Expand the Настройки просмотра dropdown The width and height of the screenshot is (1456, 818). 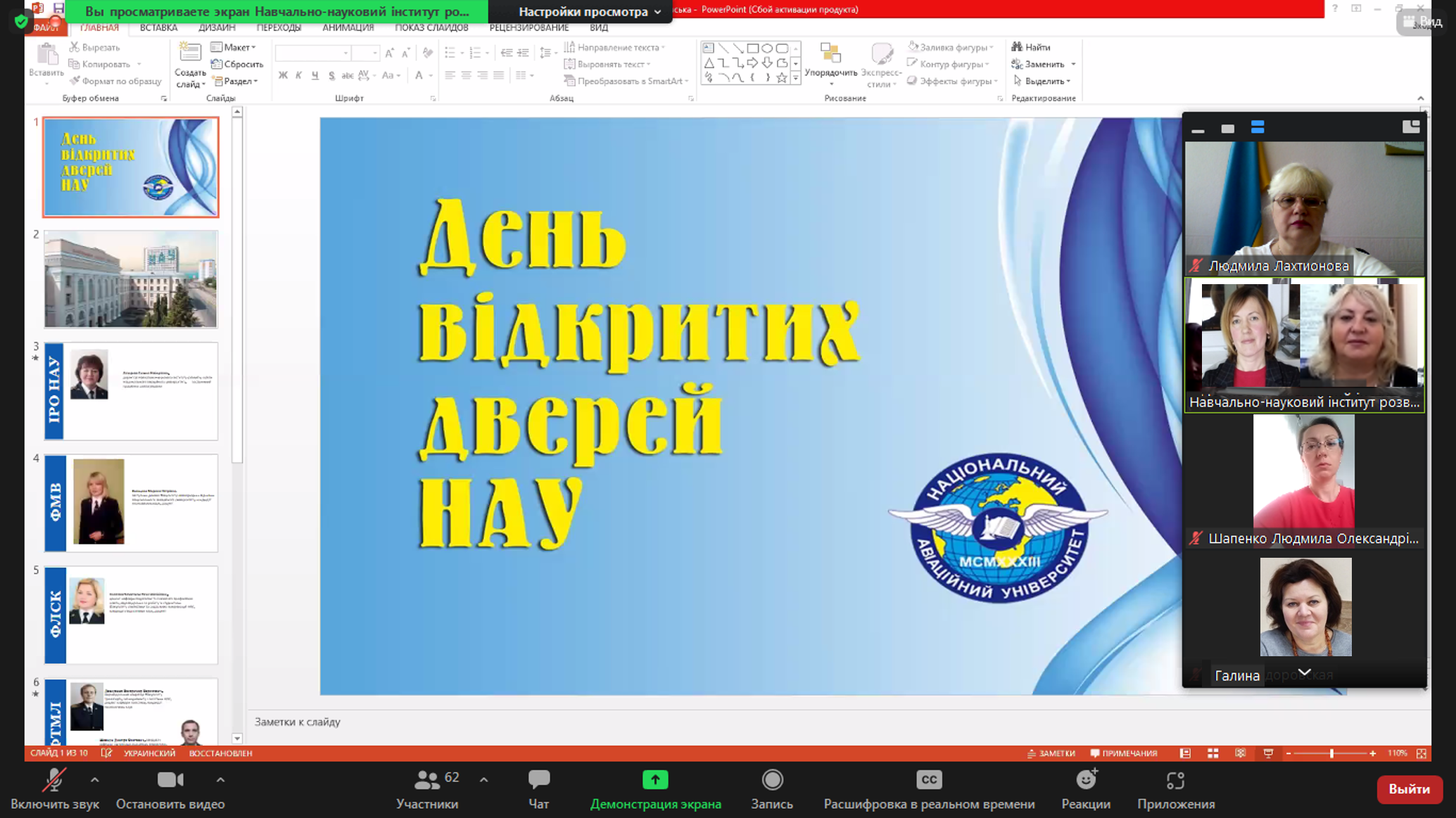pyautogui.click(x=590, y=11)
